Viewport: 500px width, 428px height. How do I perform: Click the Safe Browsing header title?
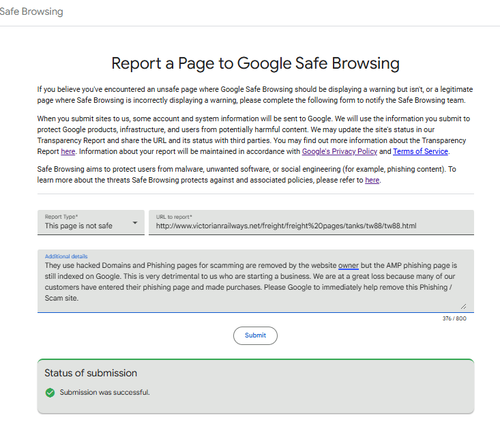[x=31, y=11]
